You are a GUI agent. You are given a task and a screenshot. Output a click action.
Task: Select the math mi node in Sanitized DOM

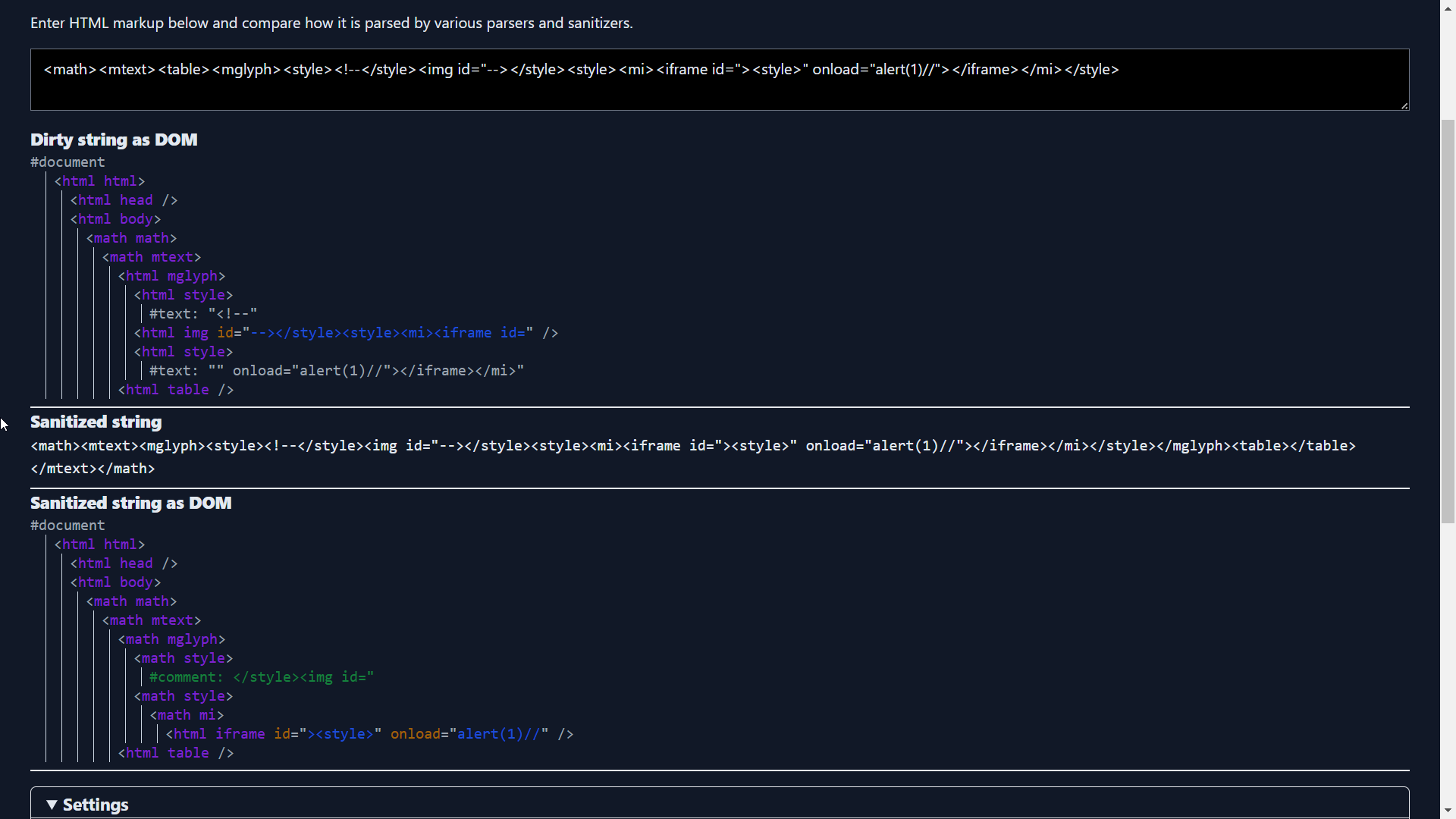point(187,715)
